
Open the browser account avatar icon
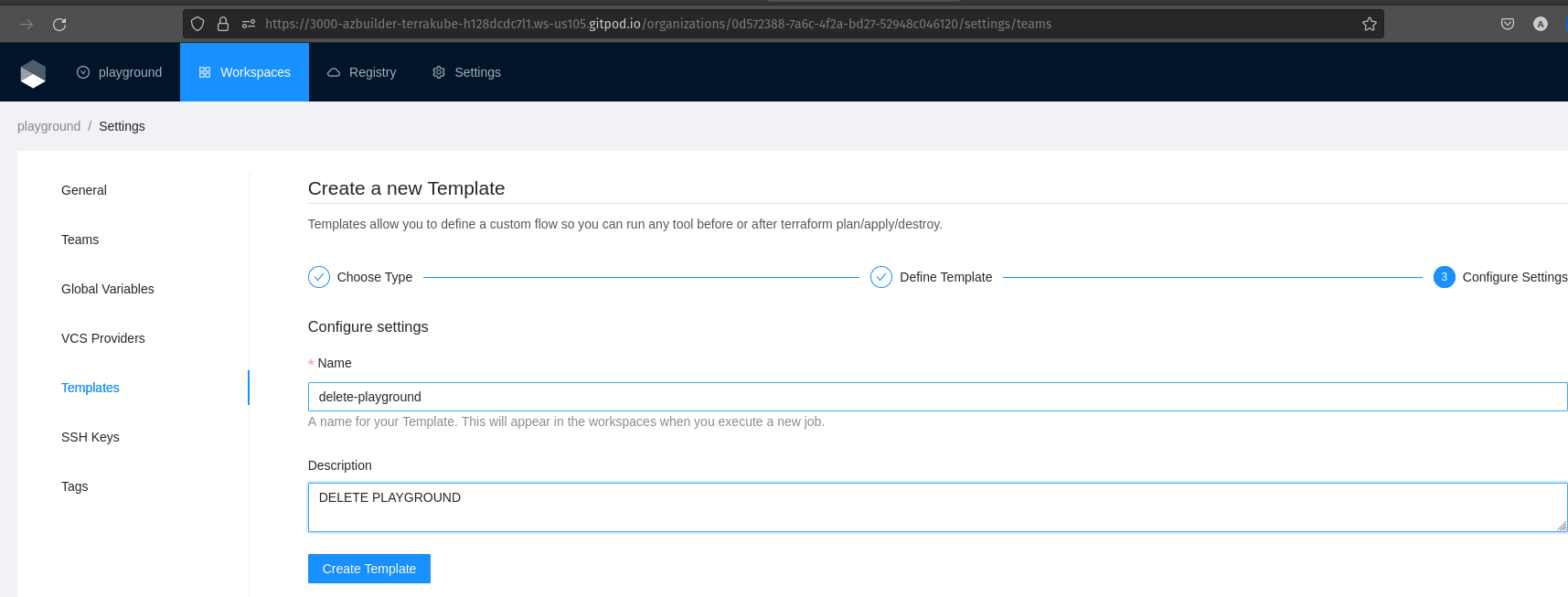(x=1541, y=25)
